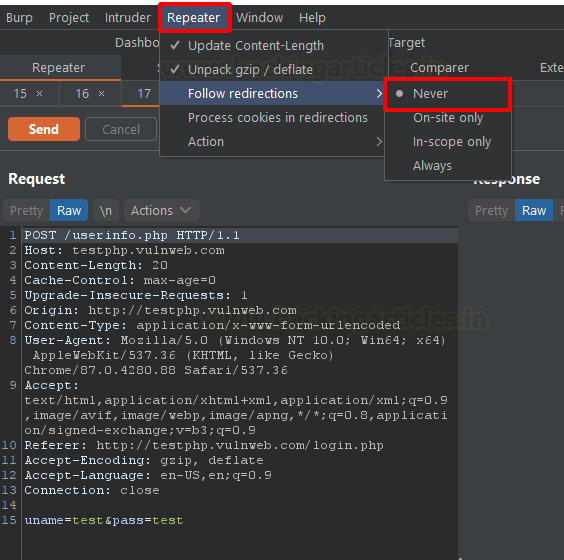Screen dimensions: 564x560
Task: Close request tab 15
Action: [40, 94]
